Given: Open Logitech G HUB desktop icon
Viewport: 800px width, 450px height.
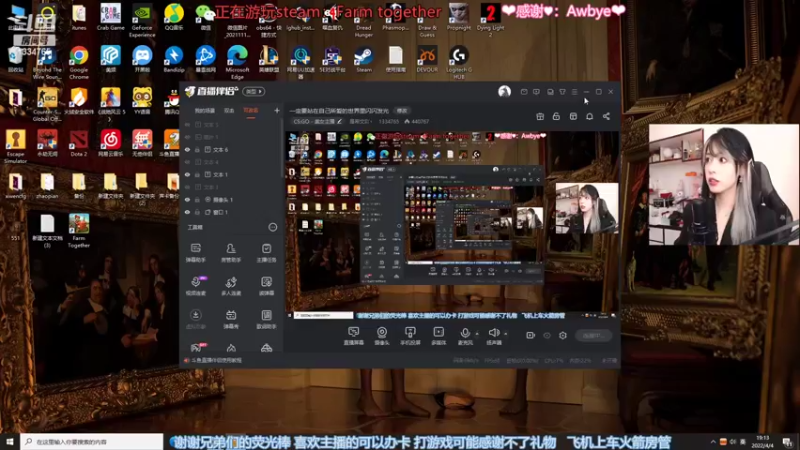Looking at the screenshot, I should click(459, 63).
